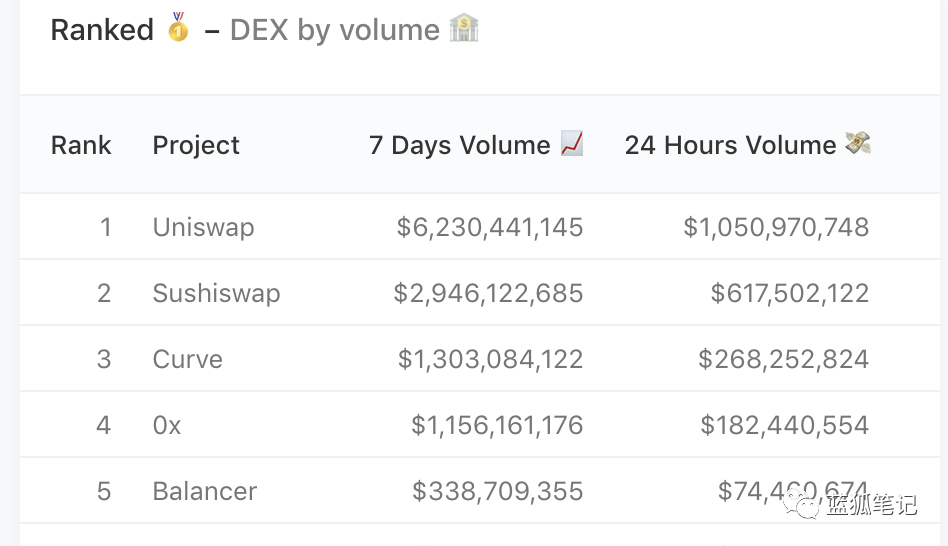Open the Curve project link
Screen dimensions: 948x546
tap(187, 359)
